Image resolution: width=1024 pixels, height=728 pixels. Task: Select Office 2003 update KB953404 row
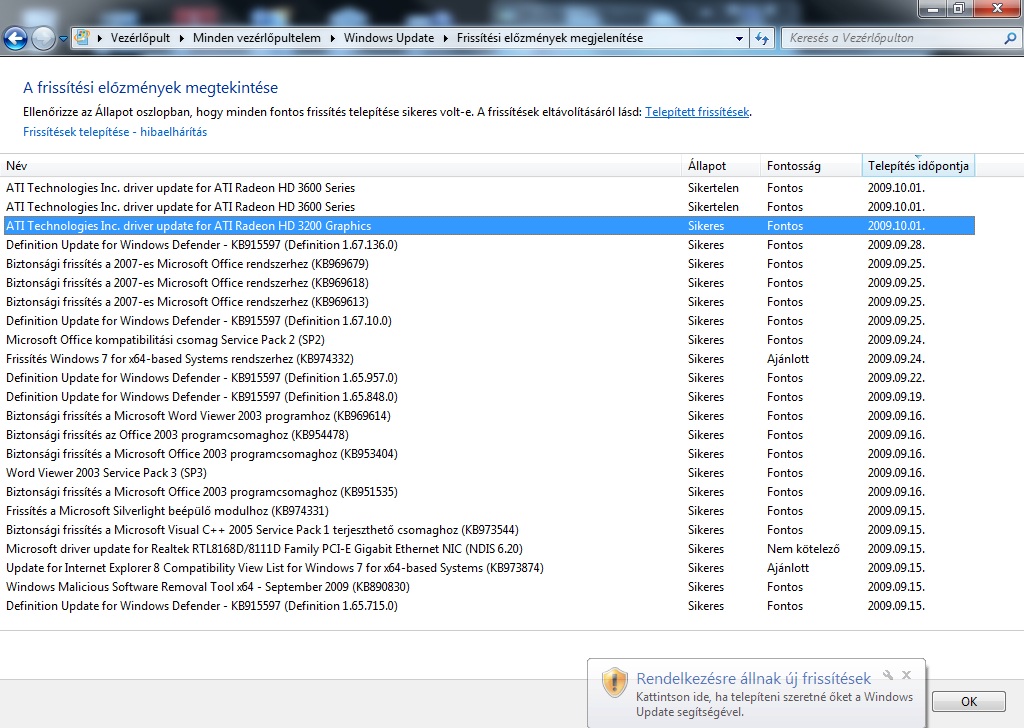coord(489,454)
